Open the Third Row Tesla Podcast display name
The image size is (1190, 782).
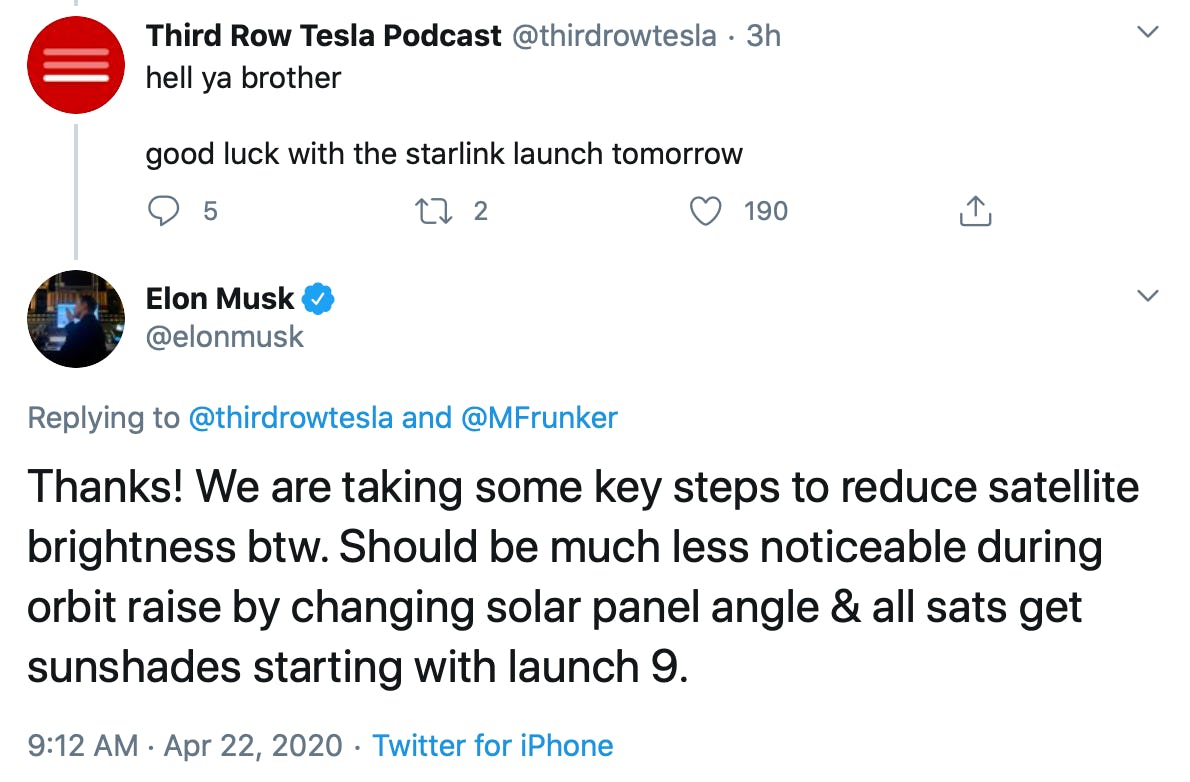tap(323, 36)
